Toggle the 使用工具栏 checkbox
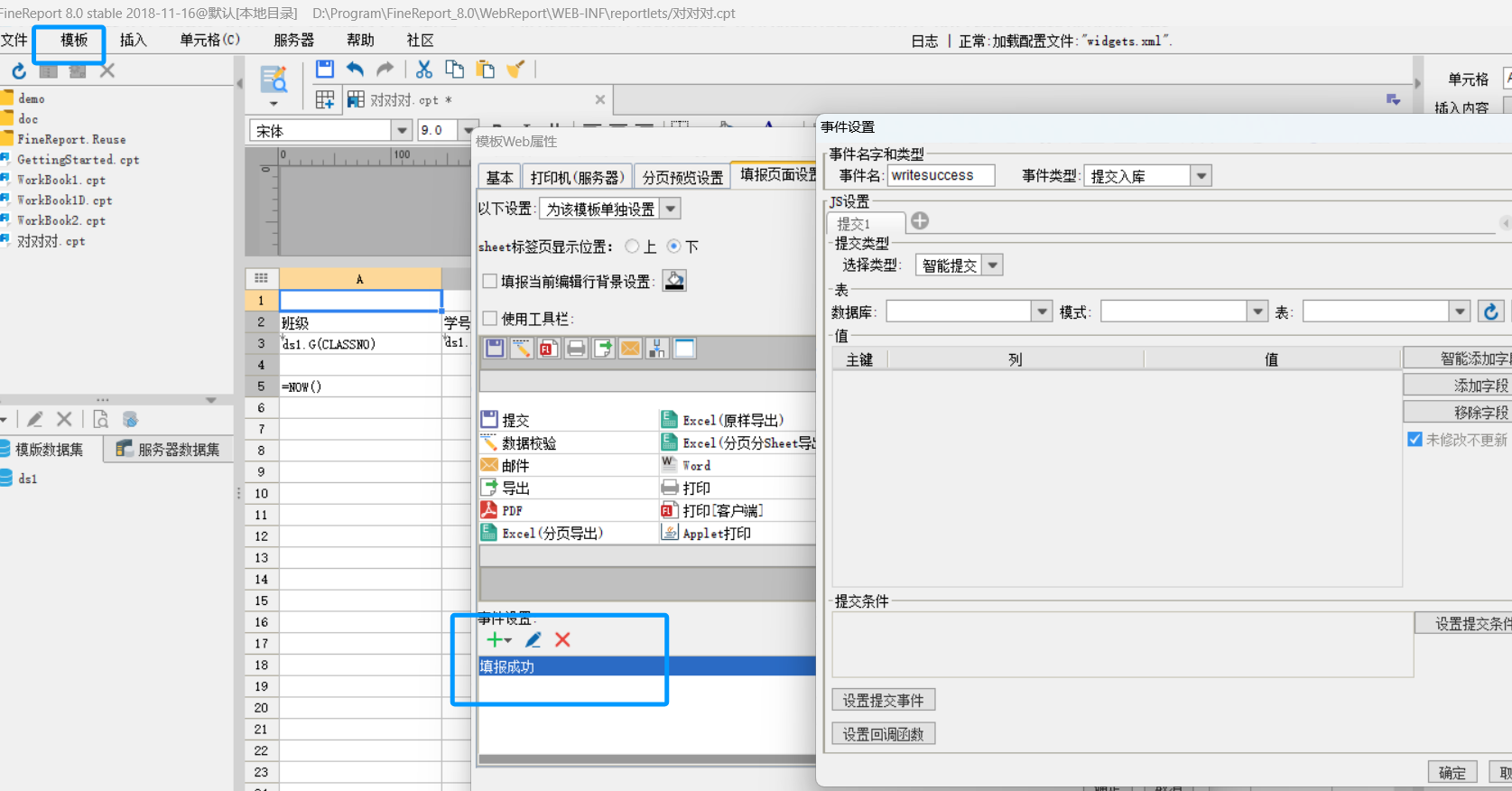Image resolution: width=1512 pixels, height=791 pixels. coord(490,319)
